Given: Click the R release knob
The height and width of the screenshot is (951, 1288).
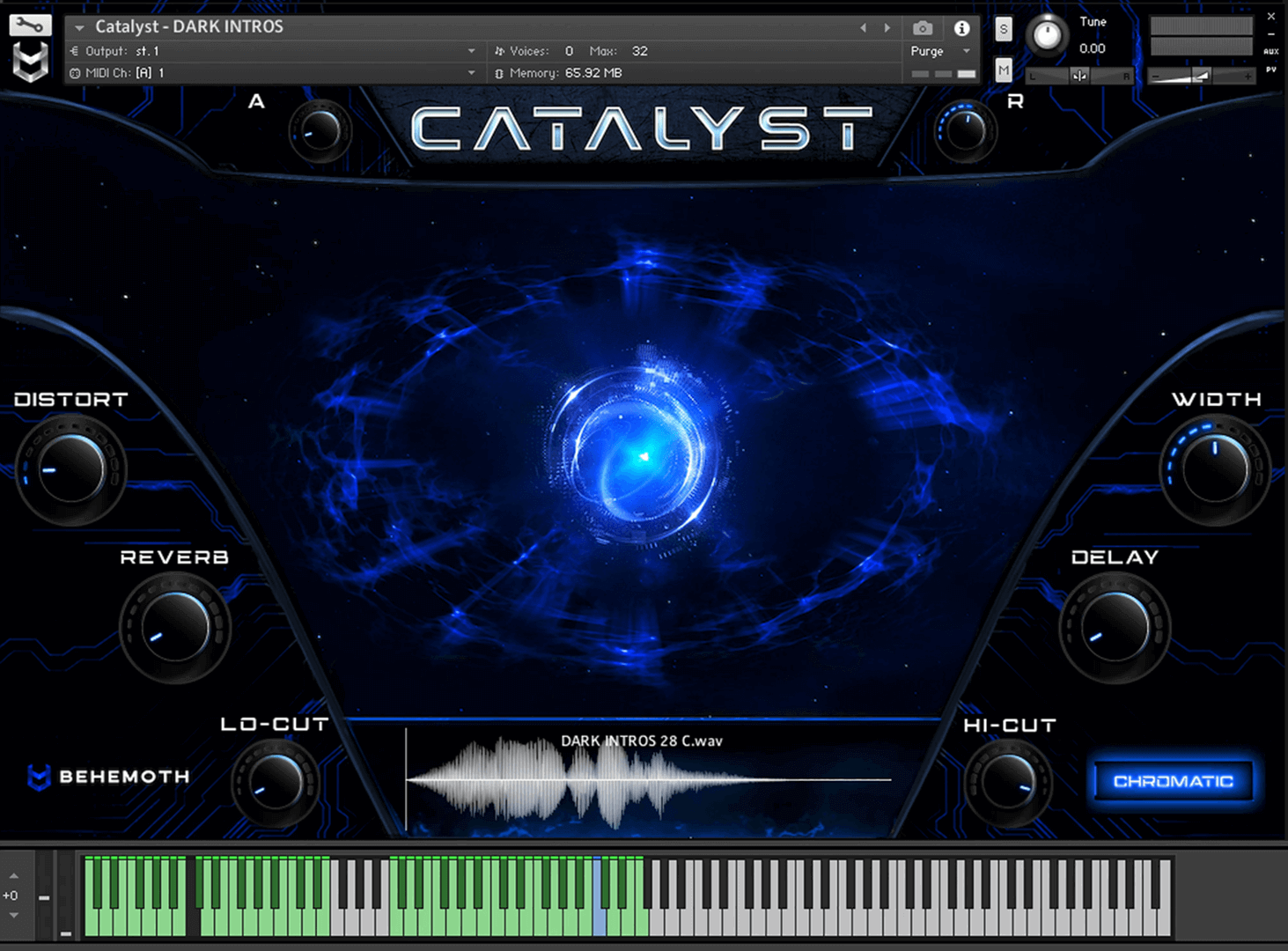Looking at the screenshot, I should tap(966, 131).
